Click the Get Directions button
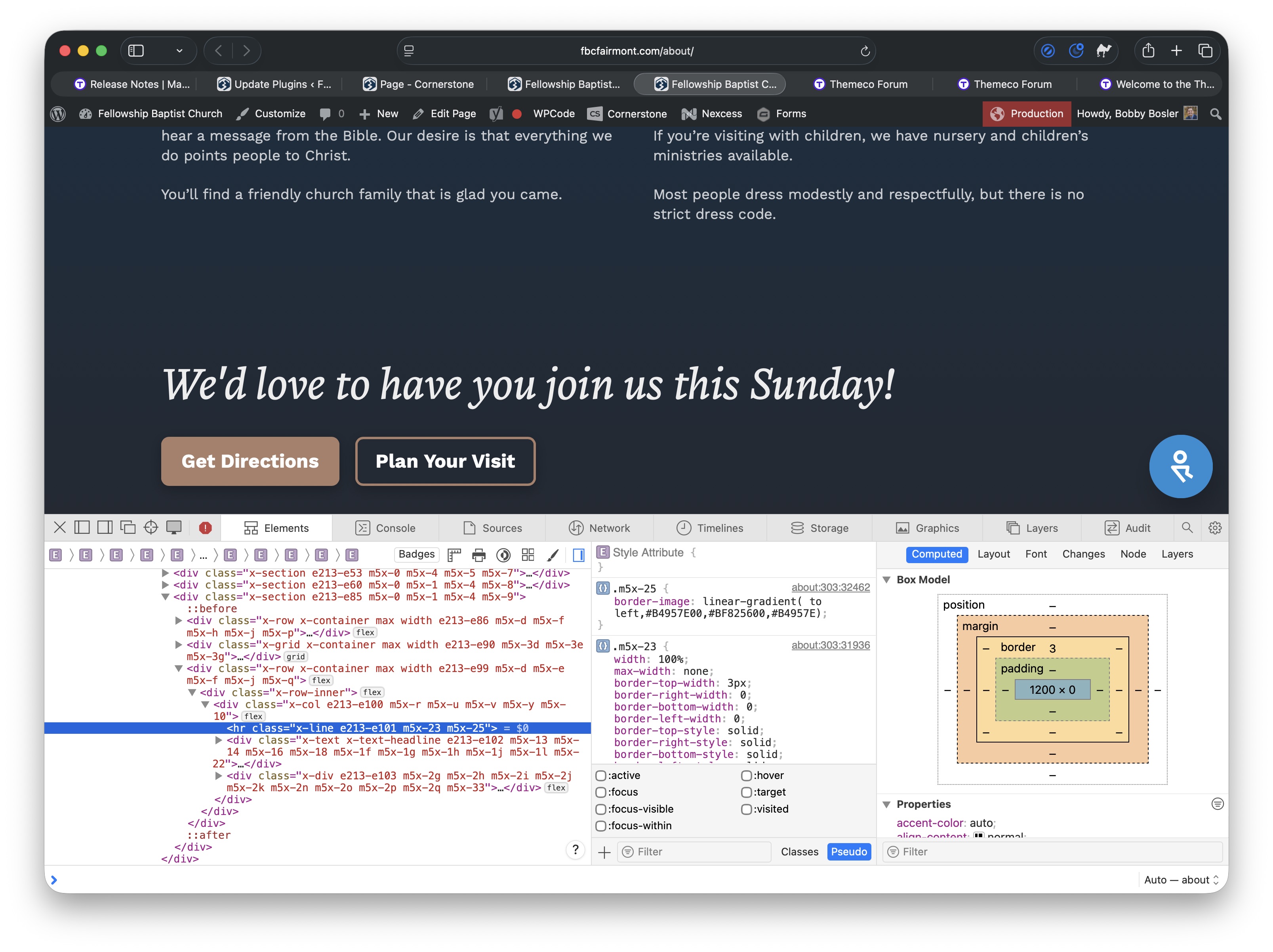Screen dimensions: 1273x952 point(250,461)
